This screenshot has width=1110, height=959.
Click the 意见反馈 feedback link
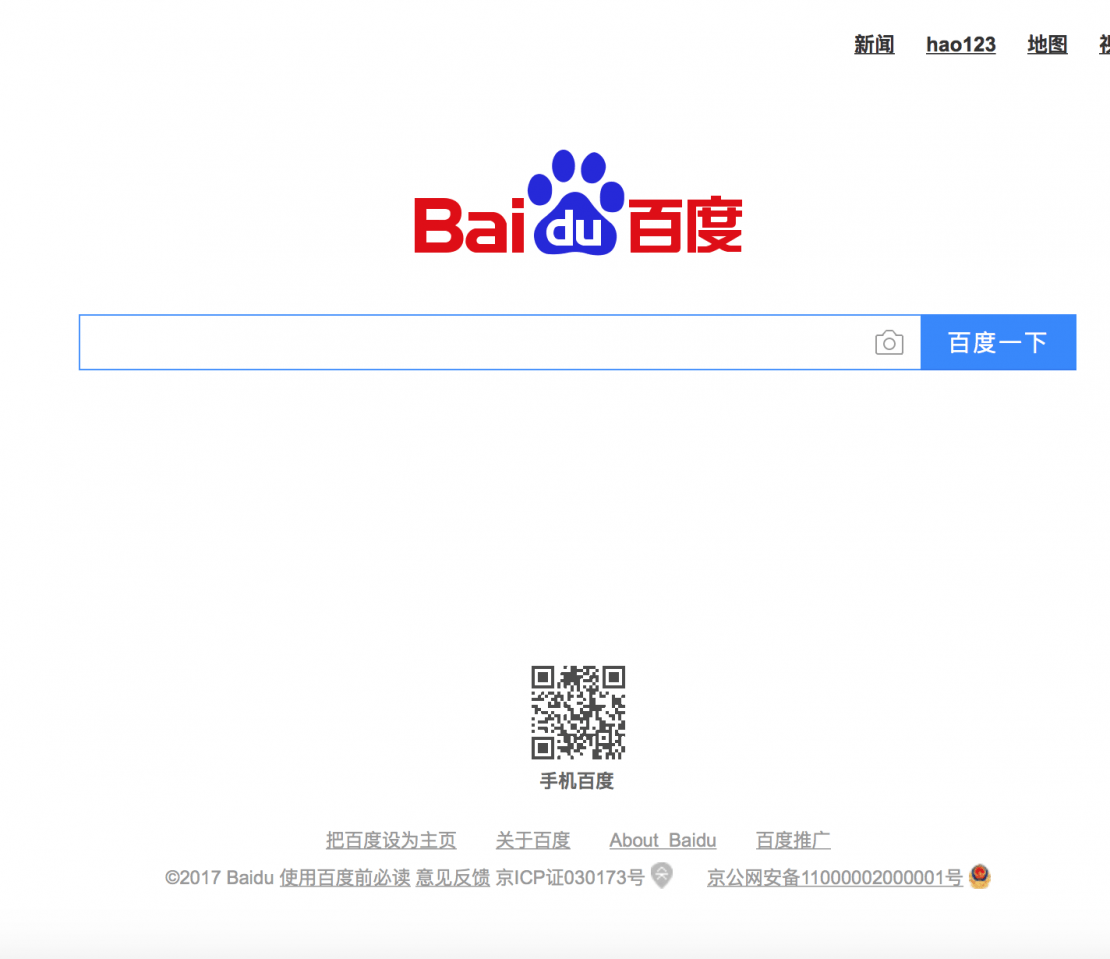point(452,878)
